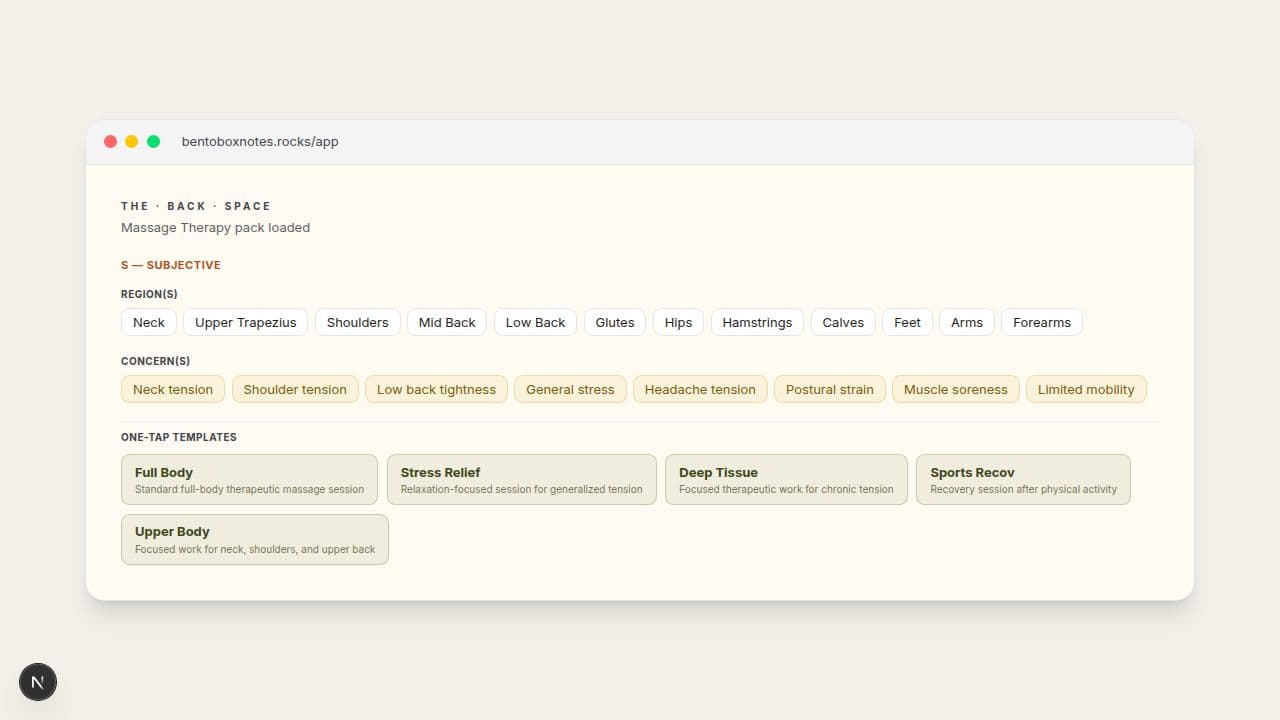The height and width of the screenshot is (720, 1280).
Task: Select the Neck region chip
Action: click(x=149, y=322)
